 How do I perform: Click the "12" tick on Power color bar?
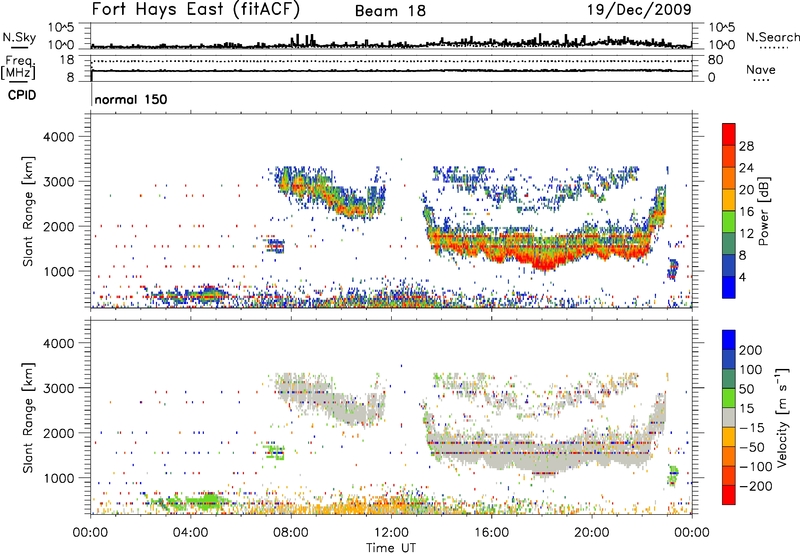point(746,234)
